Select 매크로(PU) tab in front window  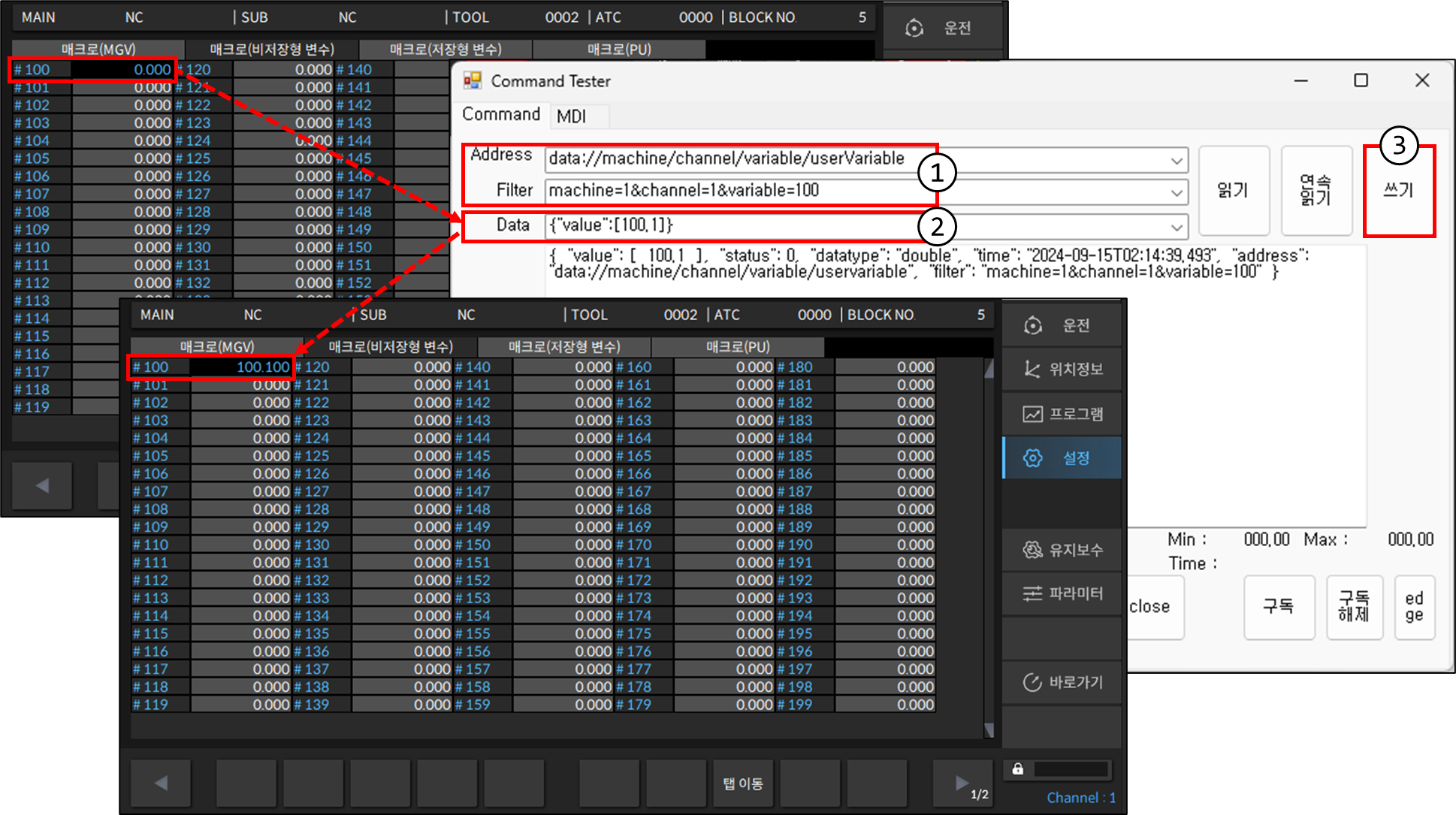point(738,346)
